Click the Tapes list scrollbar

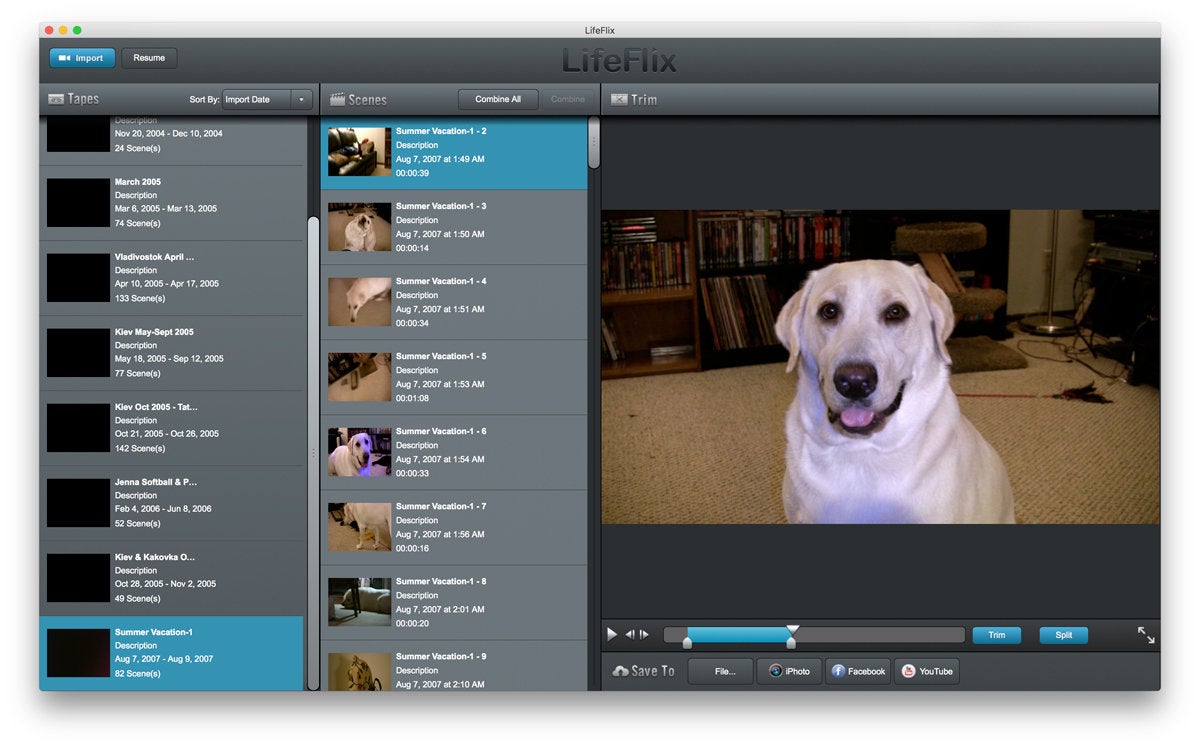[313, 452]
